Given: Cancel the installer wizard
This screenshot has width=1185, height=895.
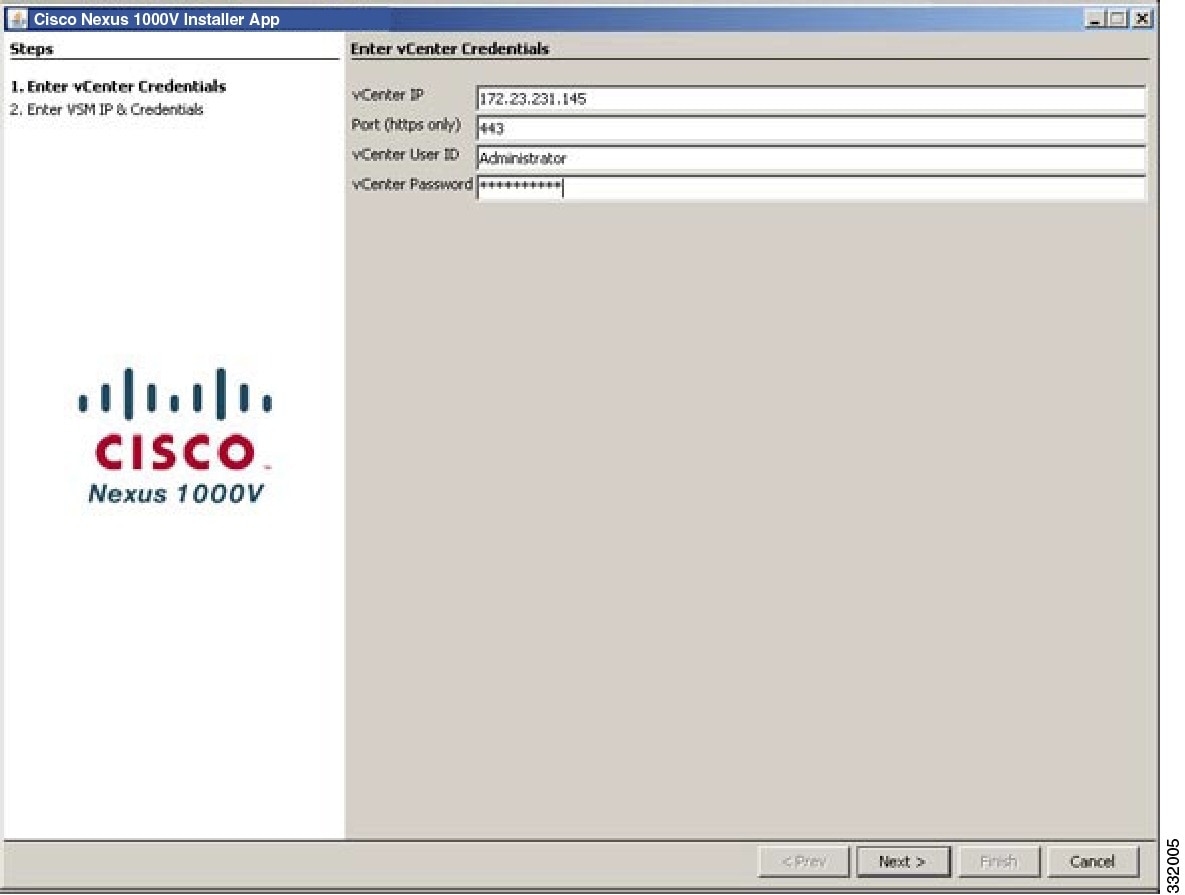Looking at the screenshot, I should [x=1092, y=861].
